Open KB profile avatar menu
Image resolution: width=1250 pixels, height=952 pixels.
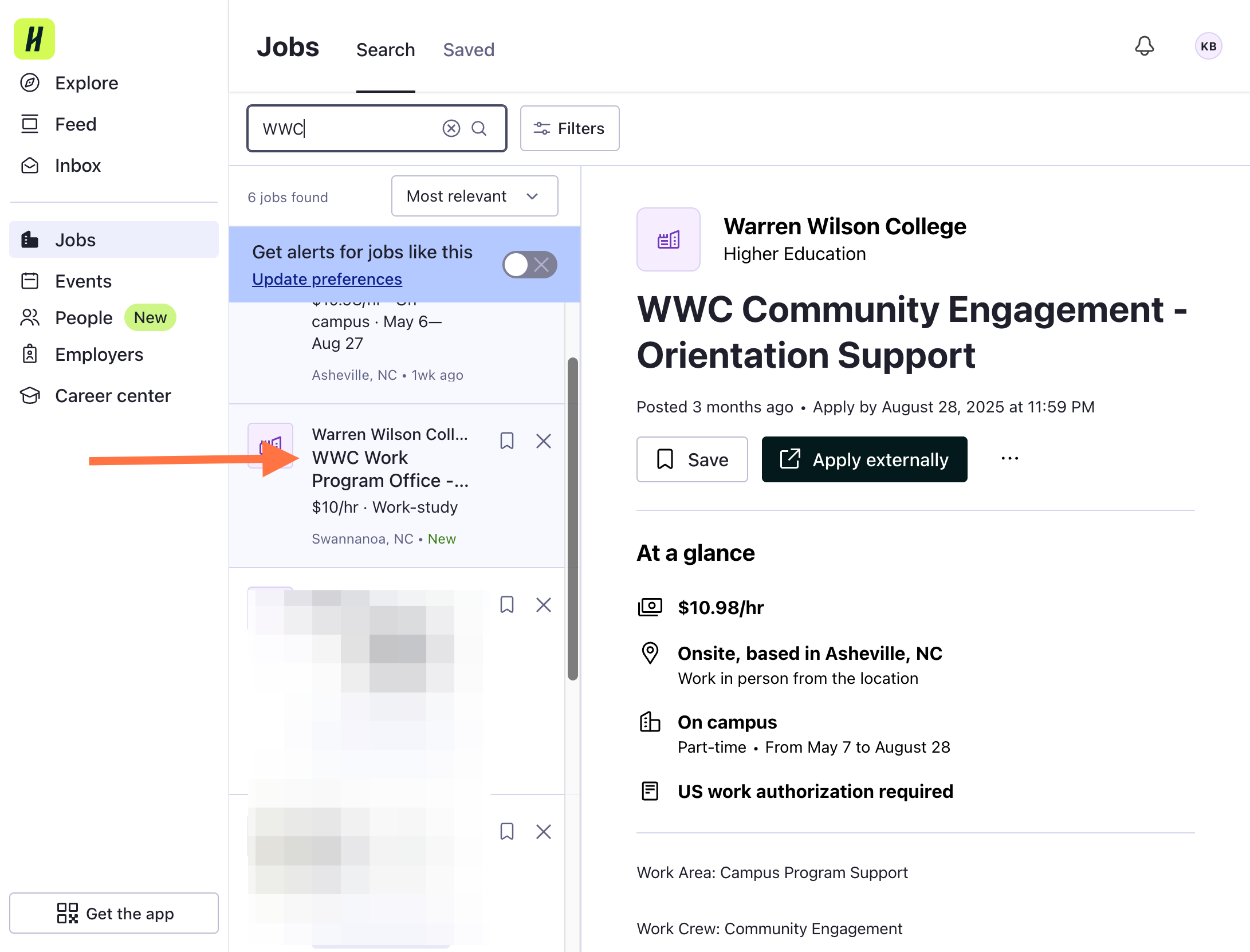pyautogui.click(x=1209, y=46)
